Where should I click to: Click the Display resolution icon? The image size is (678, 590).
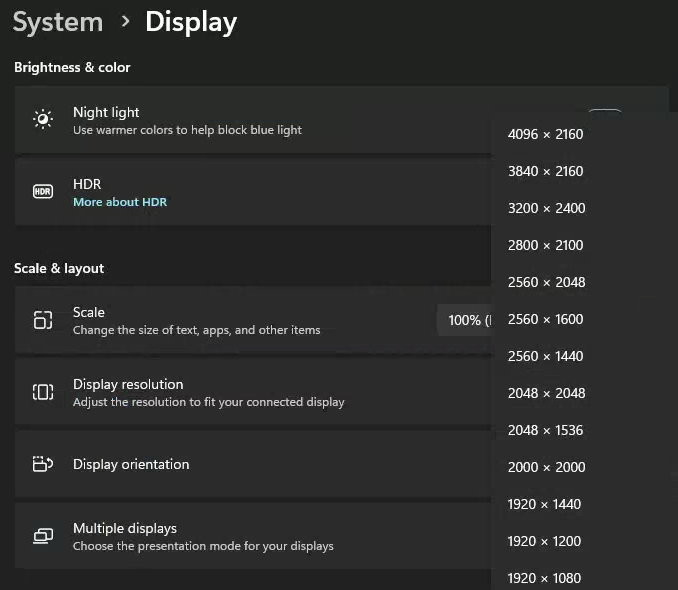[43, 392]
